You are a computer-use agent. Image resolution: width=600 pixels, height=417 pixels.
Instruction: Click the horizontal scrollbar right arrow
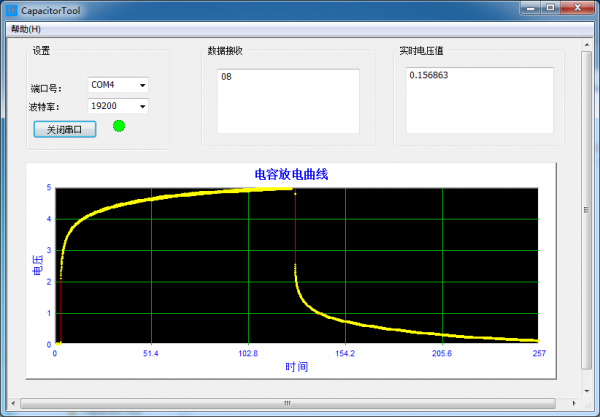574,403
